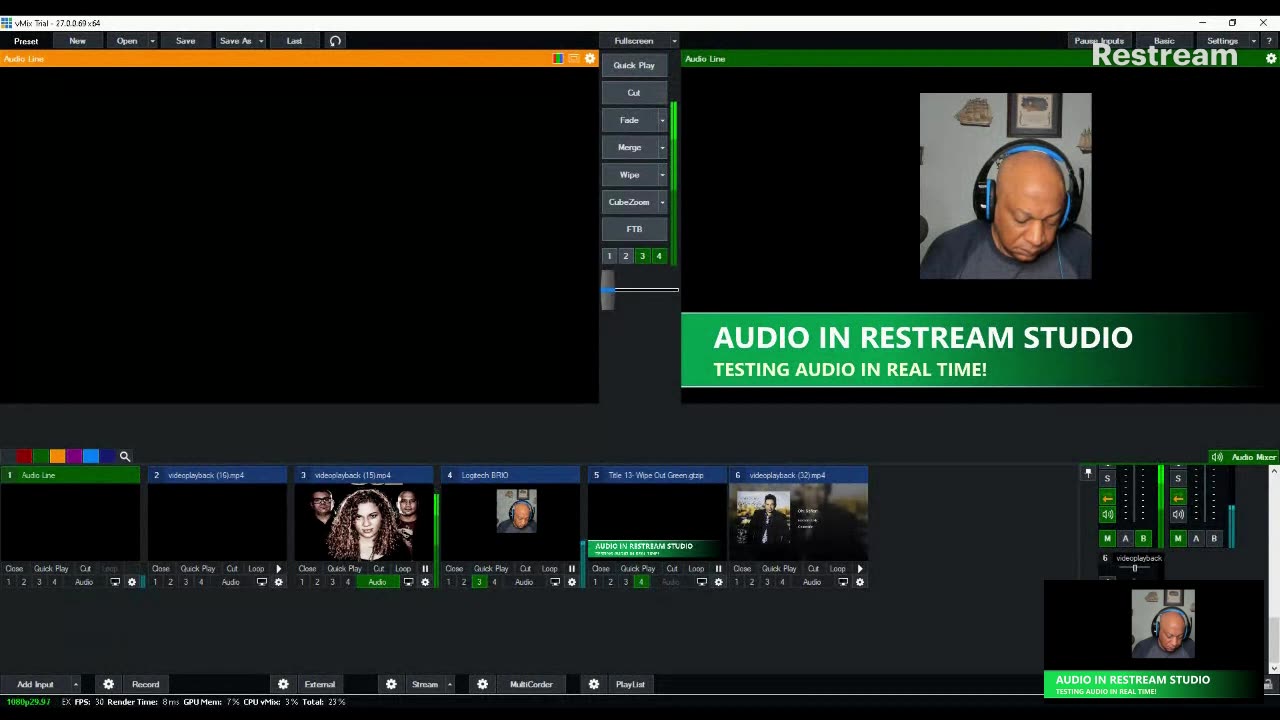
Task: Toggle transition overlay 1 button
Action: click(x=609, y=256)
